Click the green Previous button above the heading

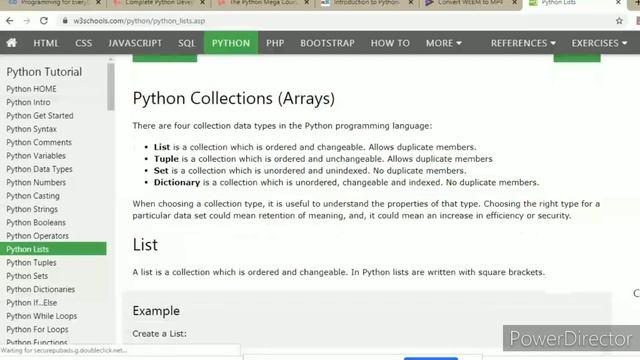pos(165,58)
